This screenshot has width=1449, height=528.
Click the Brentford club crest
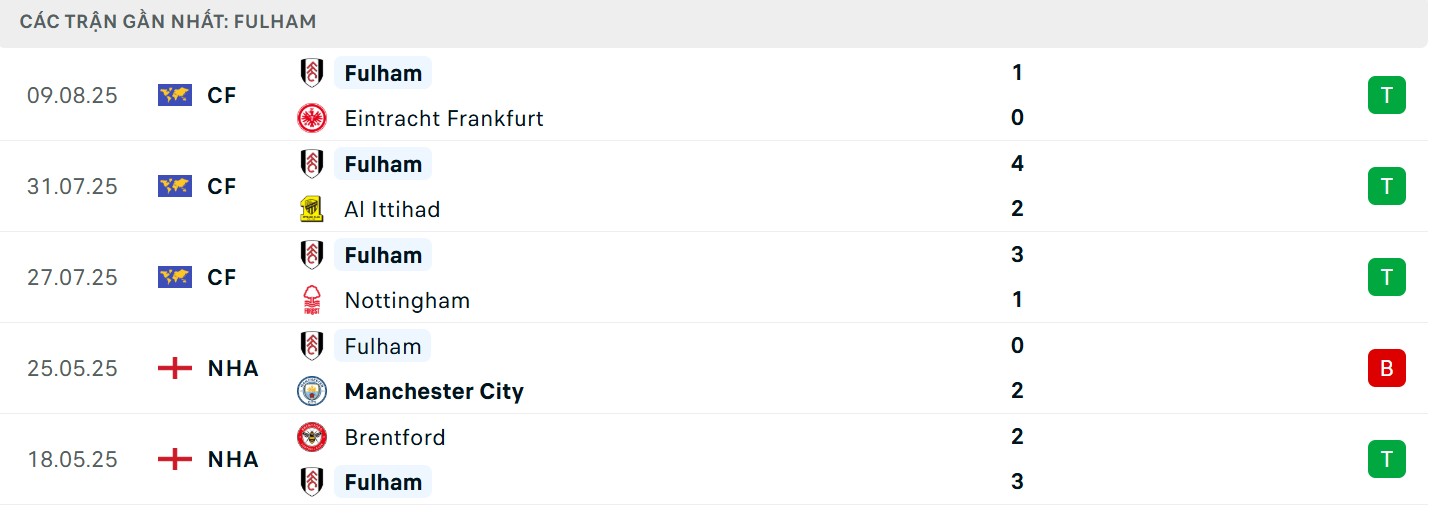pyautogui.click(x=312, y=437)
